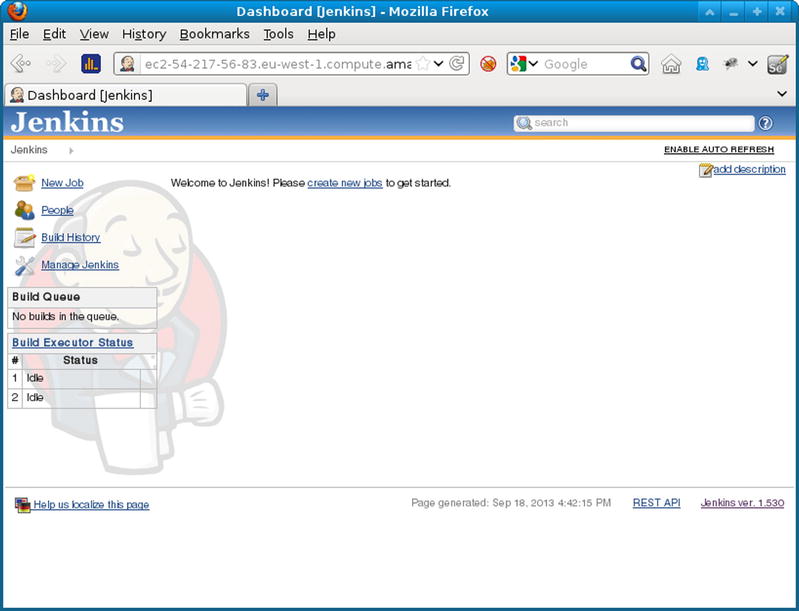Click Help us localize this page
799x611 pixels.
tap(91, 504)
